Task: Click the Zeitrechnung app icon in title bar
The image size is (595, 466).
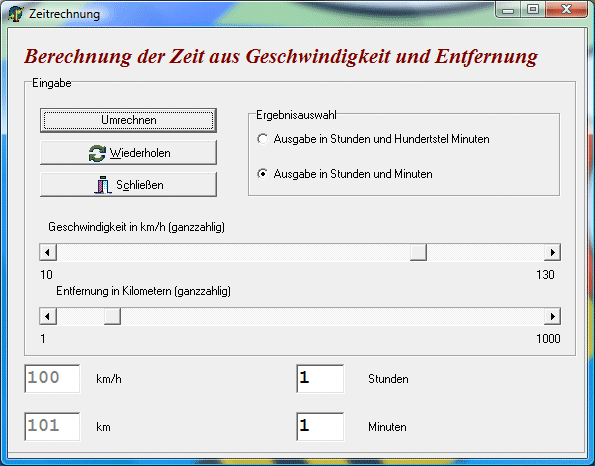Action: [15, 14]
